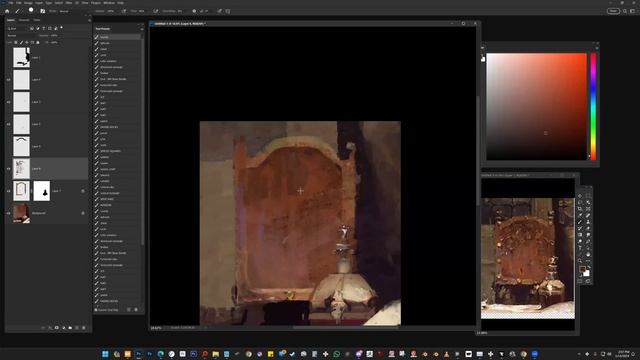Select the Frame tool

[588, 209]
